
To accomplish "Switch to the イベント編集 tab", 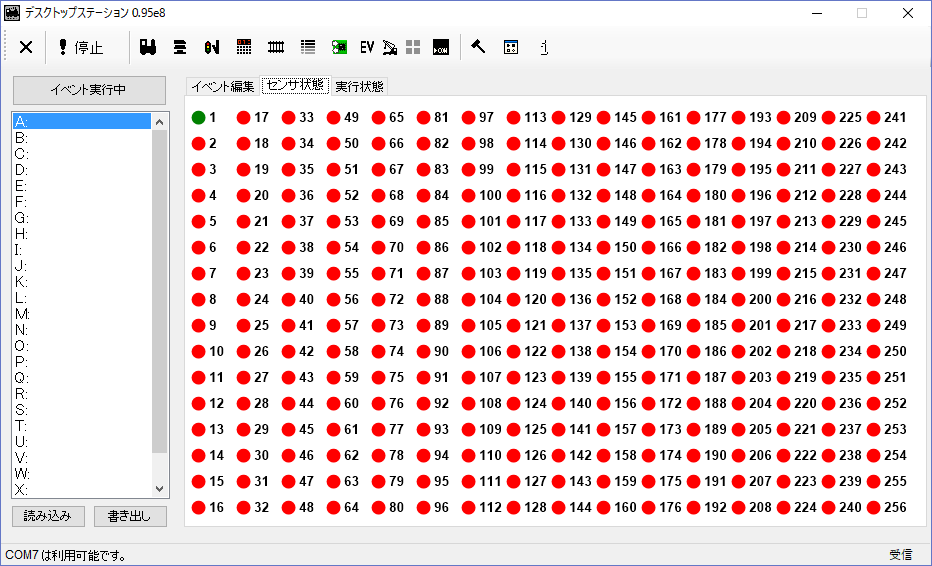I will (223, 87).
